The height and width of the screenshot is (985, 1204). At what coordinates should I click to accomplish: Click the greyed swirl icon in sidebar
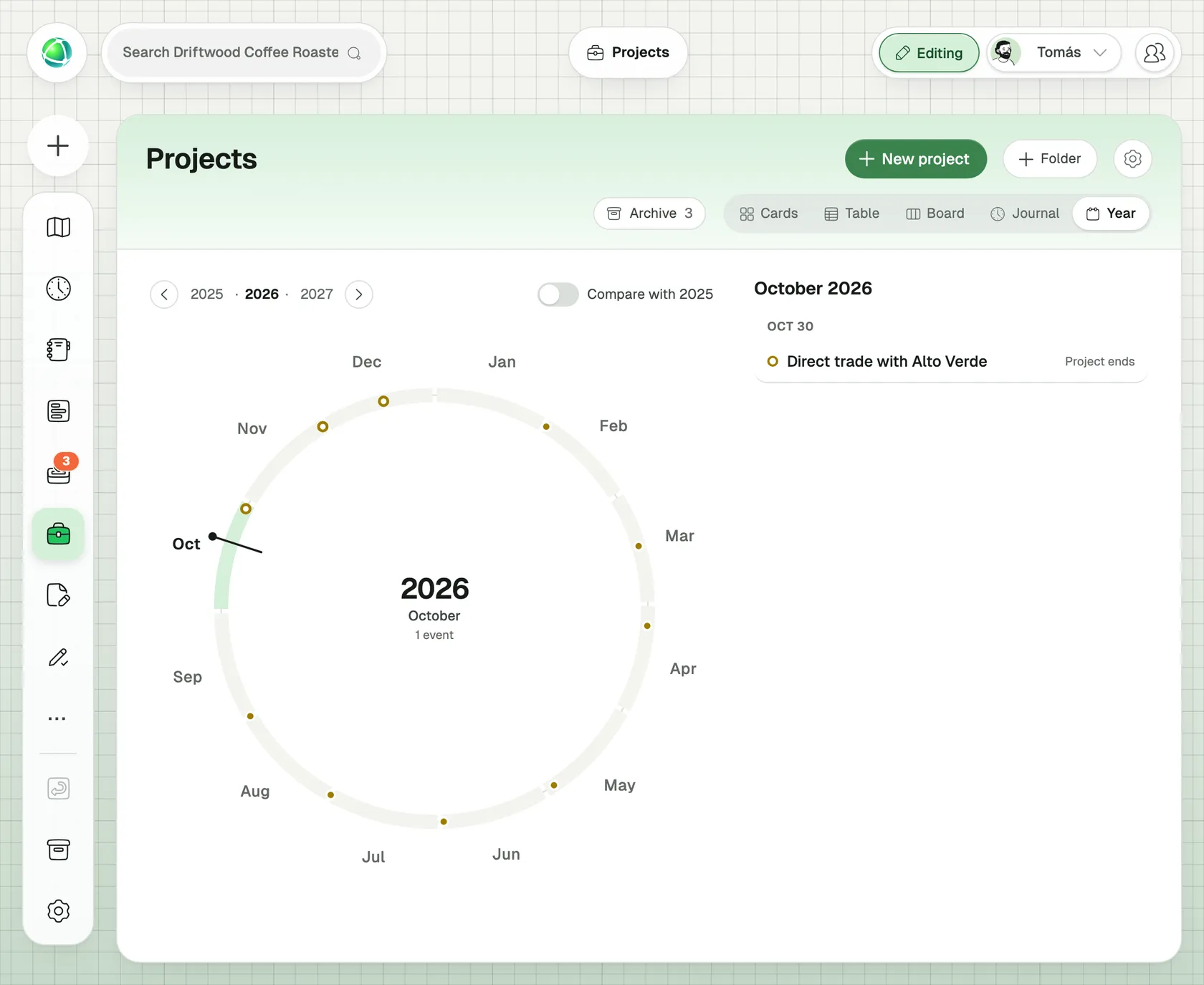(x=58, y=789)
